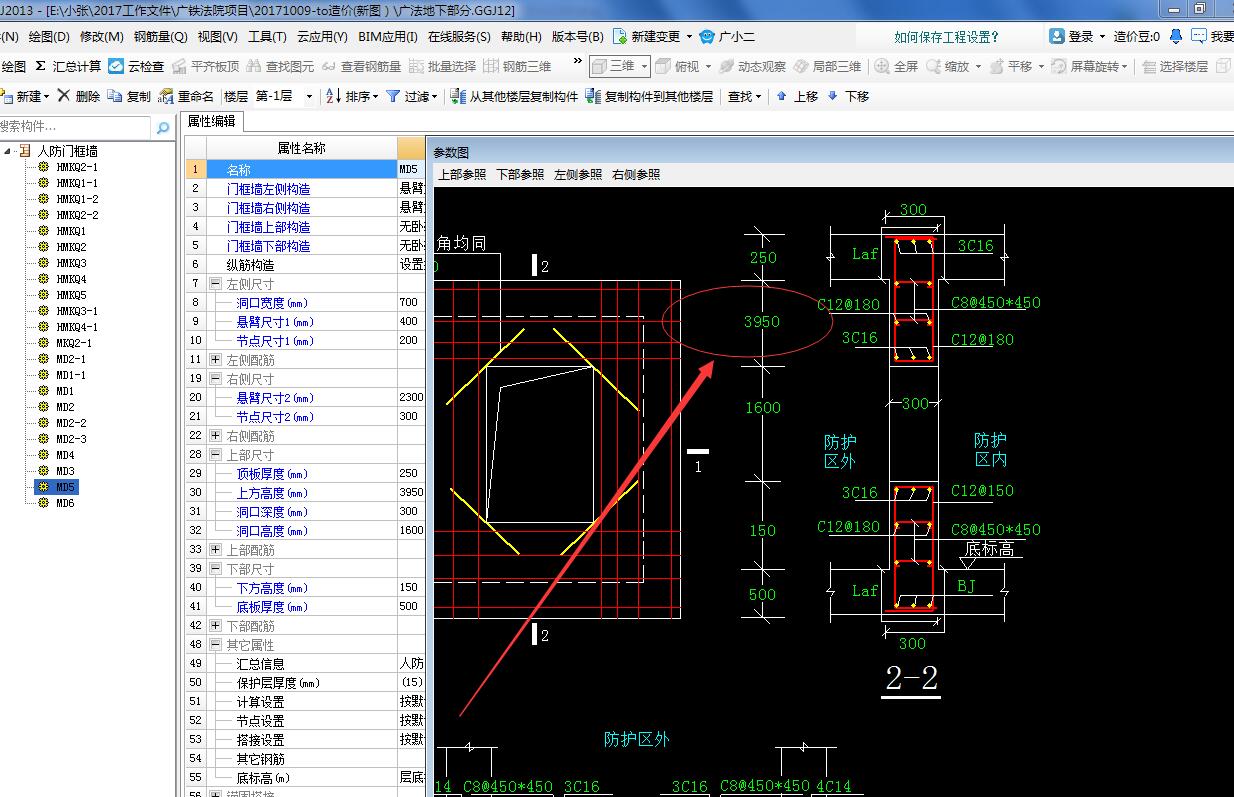Click 左侧参照 in 参数图 window
This screenshot has width=1234, height=797.
click(578, 174)
